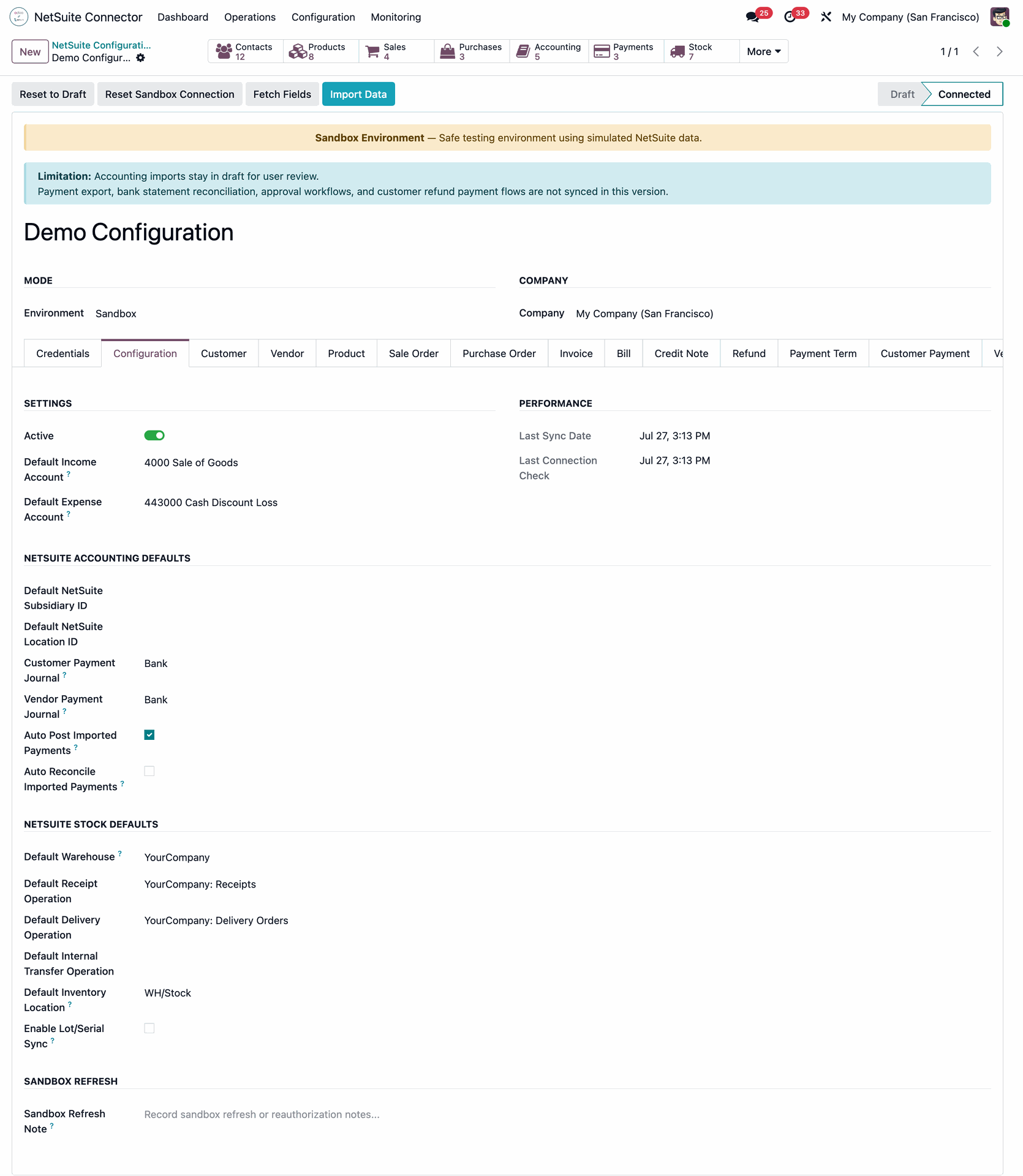Show help tooltip for Sandbox Refresh Note
The image size is (1023, 1176).
[x=52, y=1126]
